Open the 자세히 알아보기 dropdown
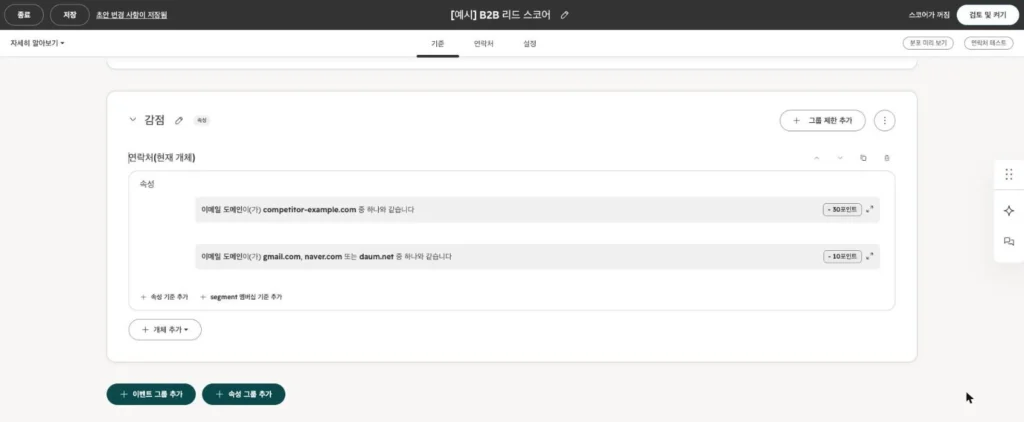This screenshot has height=422, width=1024. 37,43
